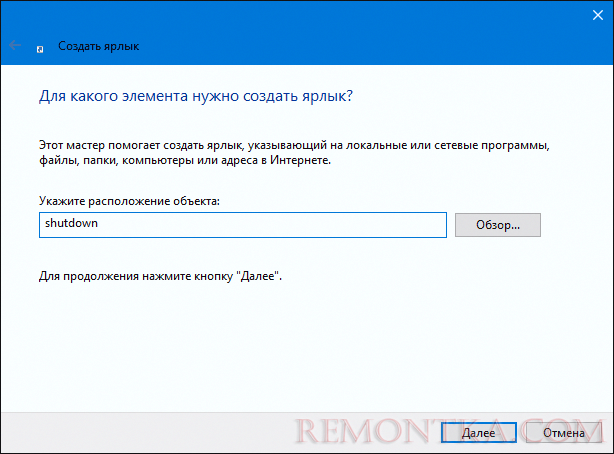Click the Для продолжения нажмите кнопку hint text
Screen dimensions: 614x454
click(160, 276)
